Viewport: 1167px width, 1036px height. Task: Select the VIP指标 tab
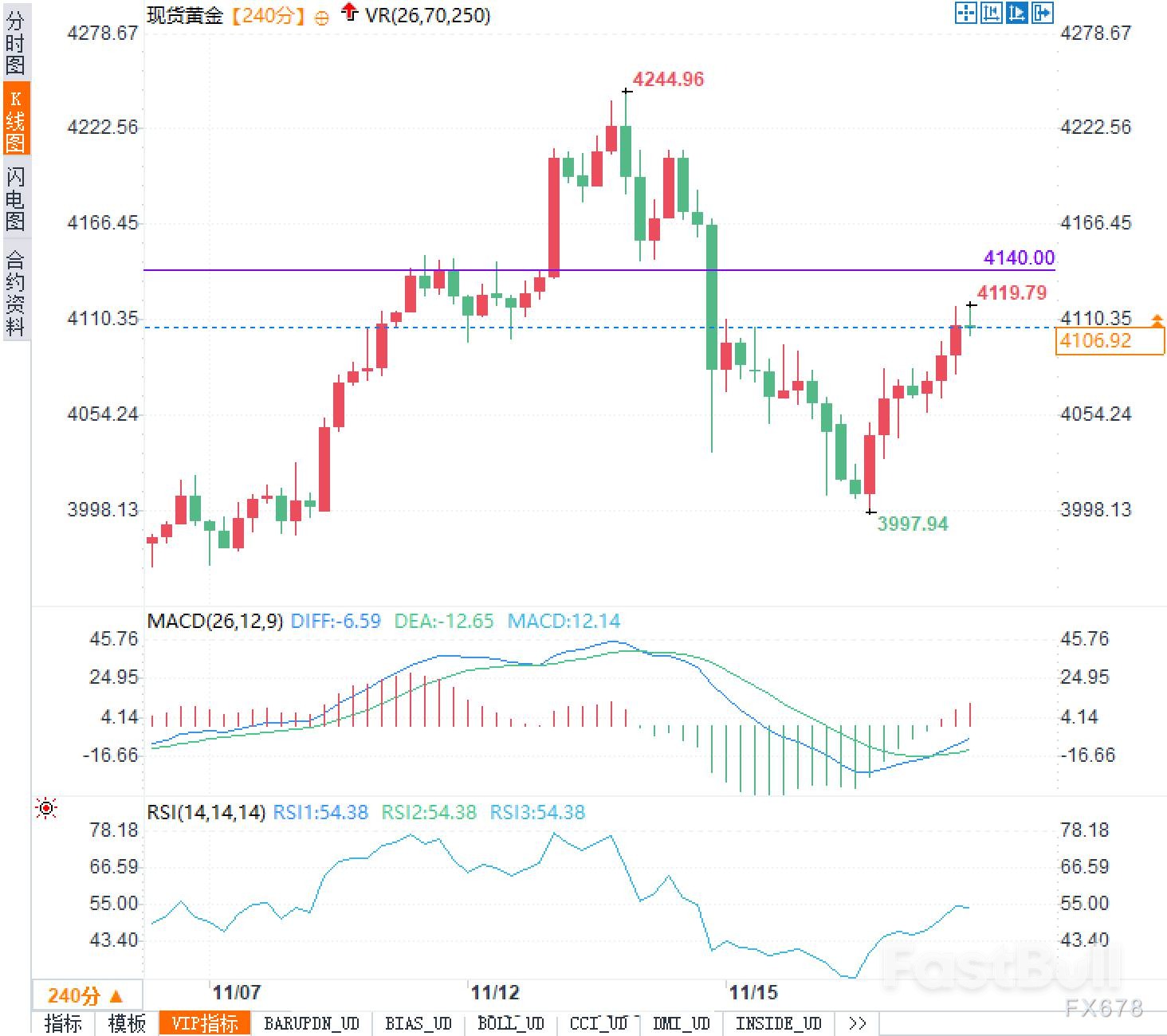click(x=205, y=1023)
